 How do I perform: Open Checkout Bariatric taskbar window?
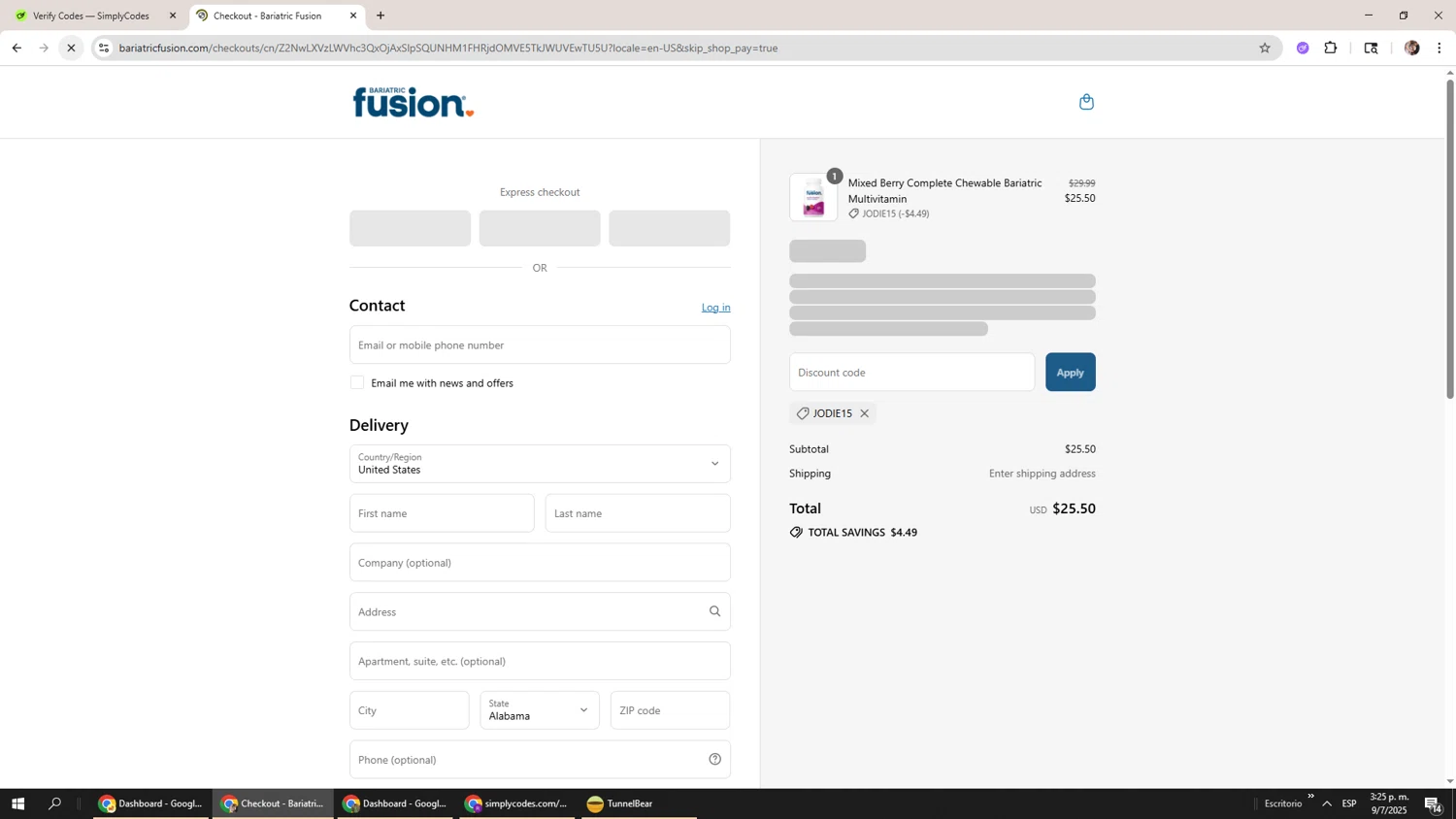click(273, 803)
